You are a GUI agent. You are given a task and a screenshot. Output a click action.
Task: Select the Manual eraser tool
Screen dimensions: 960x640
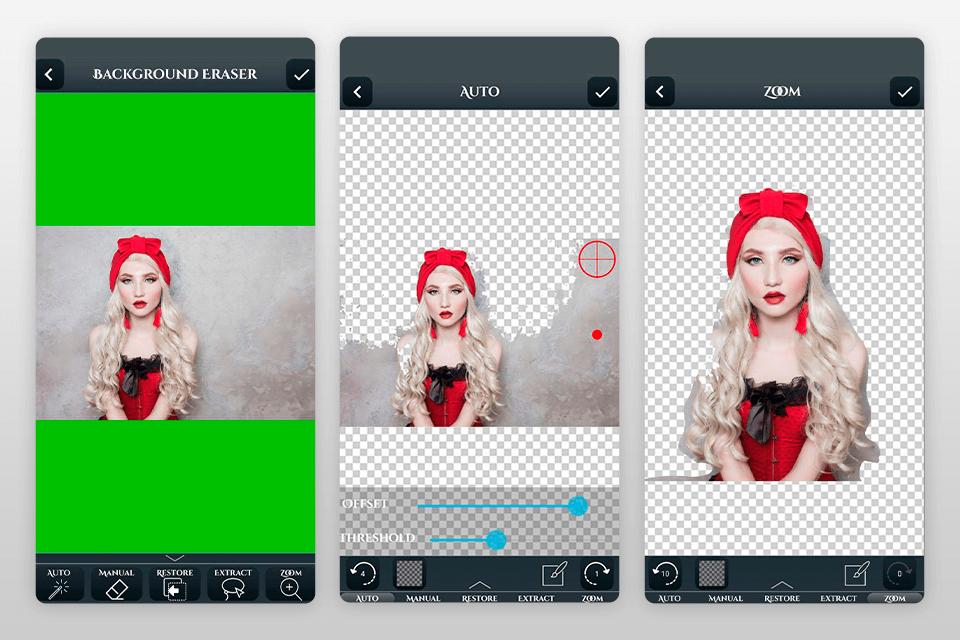pyautogui.click(x=116, y=584)
